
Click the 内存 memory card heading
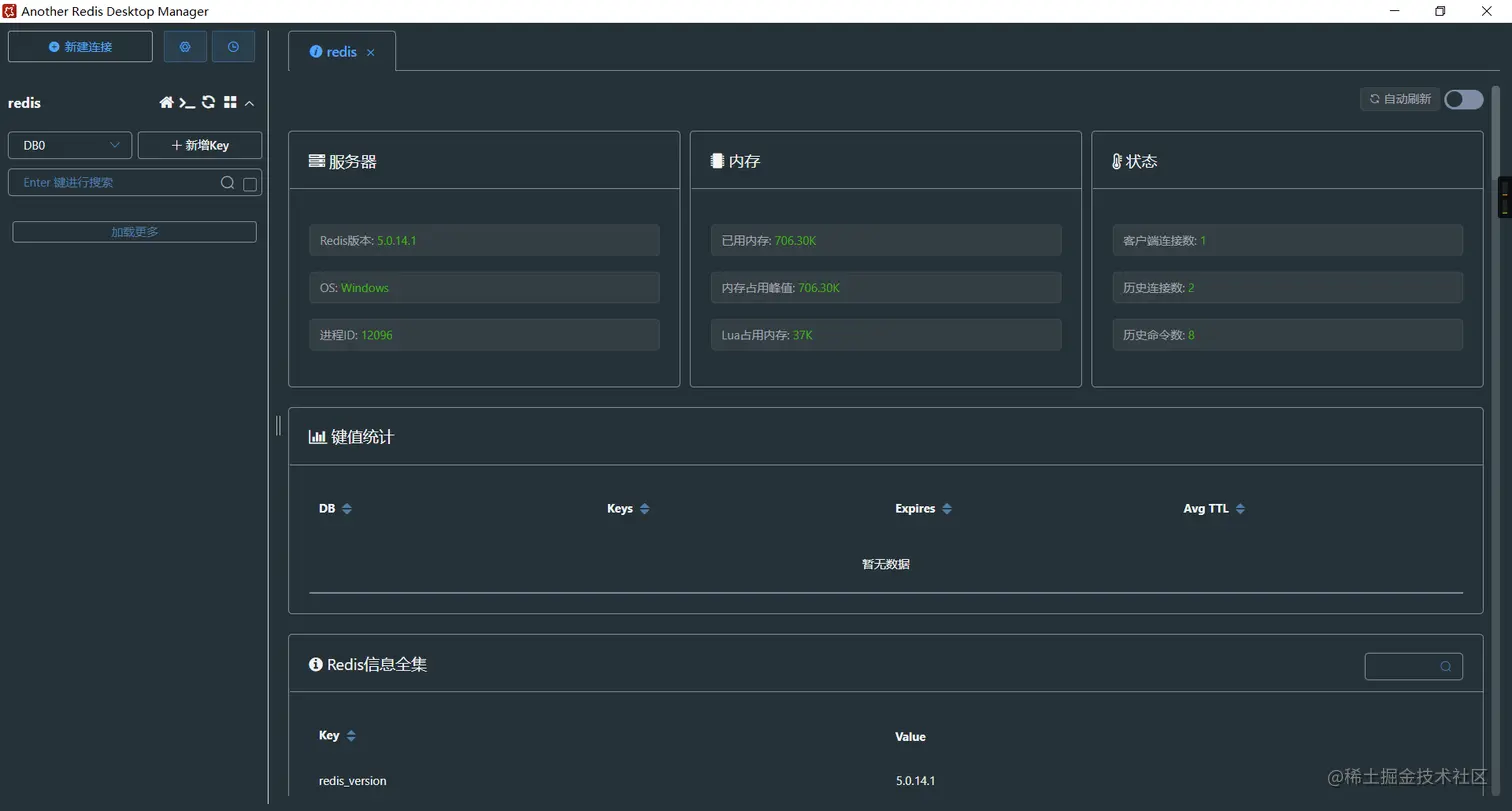point(736,161)
